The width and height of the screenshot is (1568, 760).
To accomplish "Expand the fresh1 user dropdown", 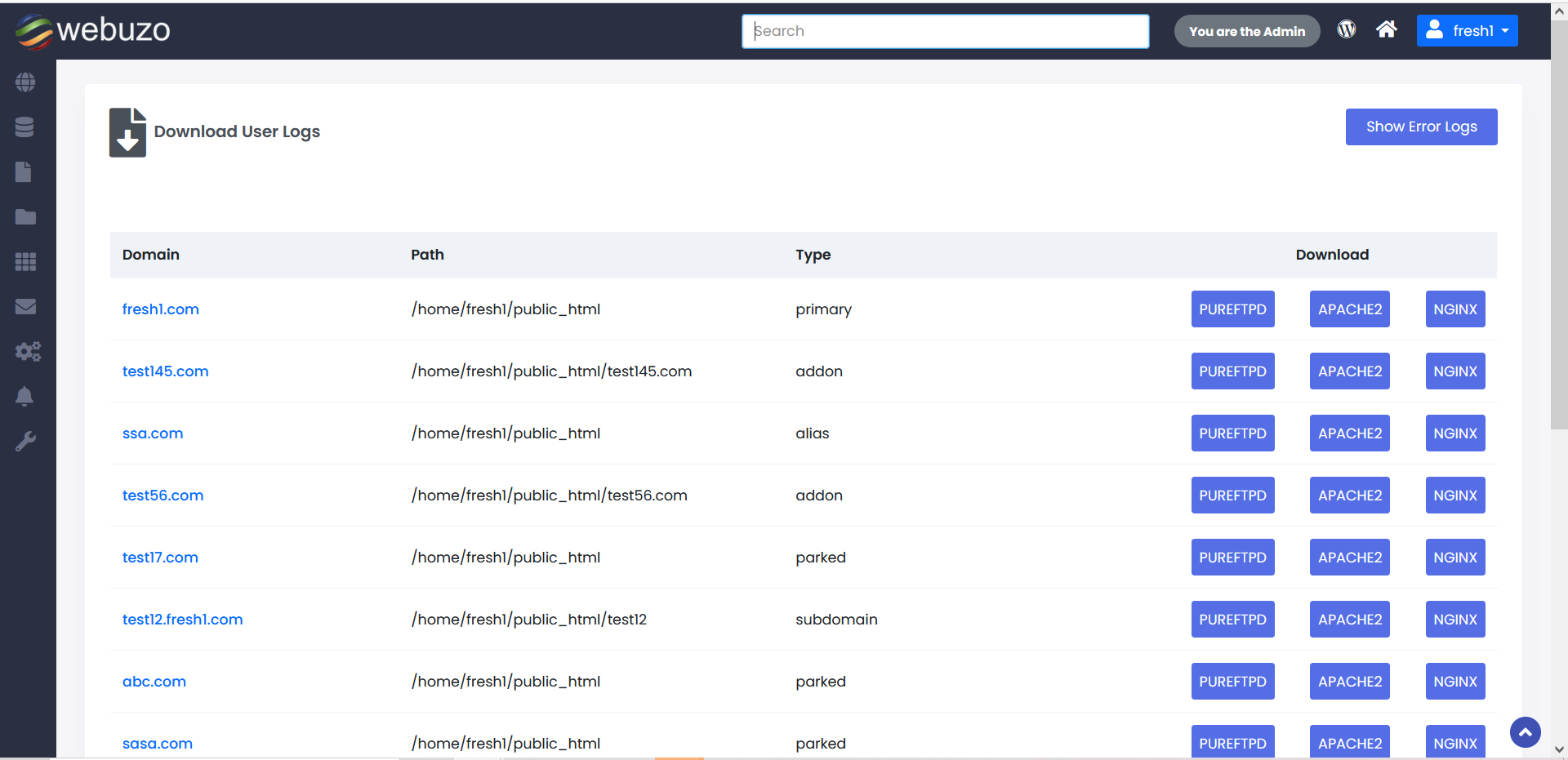I will [1467, 31].
